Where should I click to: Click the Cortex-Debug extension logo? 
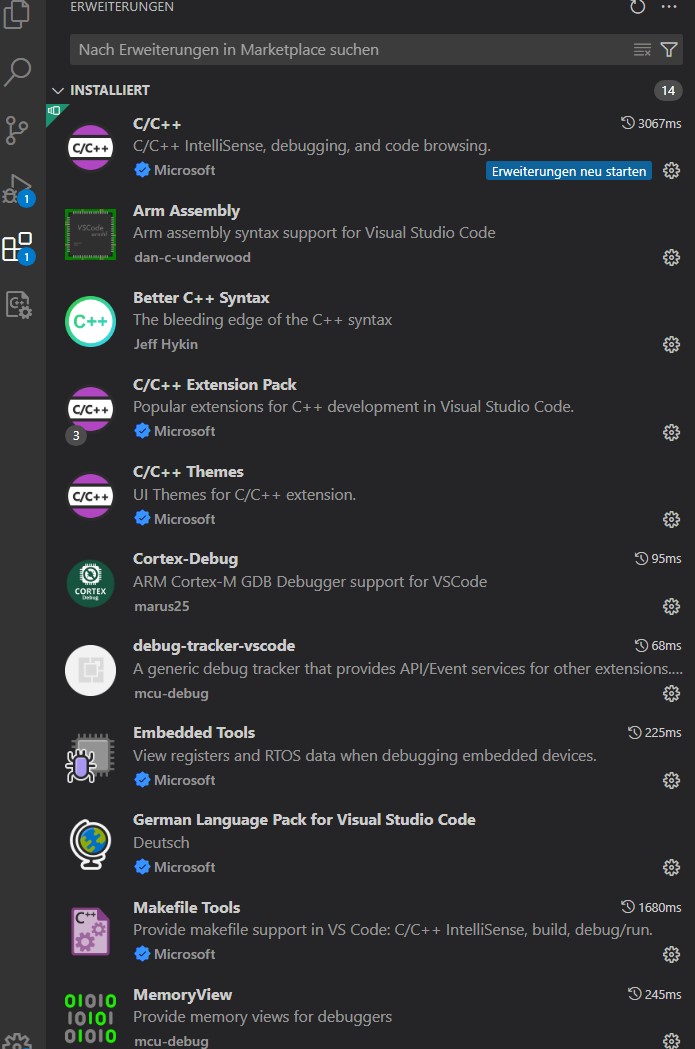tap(90, 583)
